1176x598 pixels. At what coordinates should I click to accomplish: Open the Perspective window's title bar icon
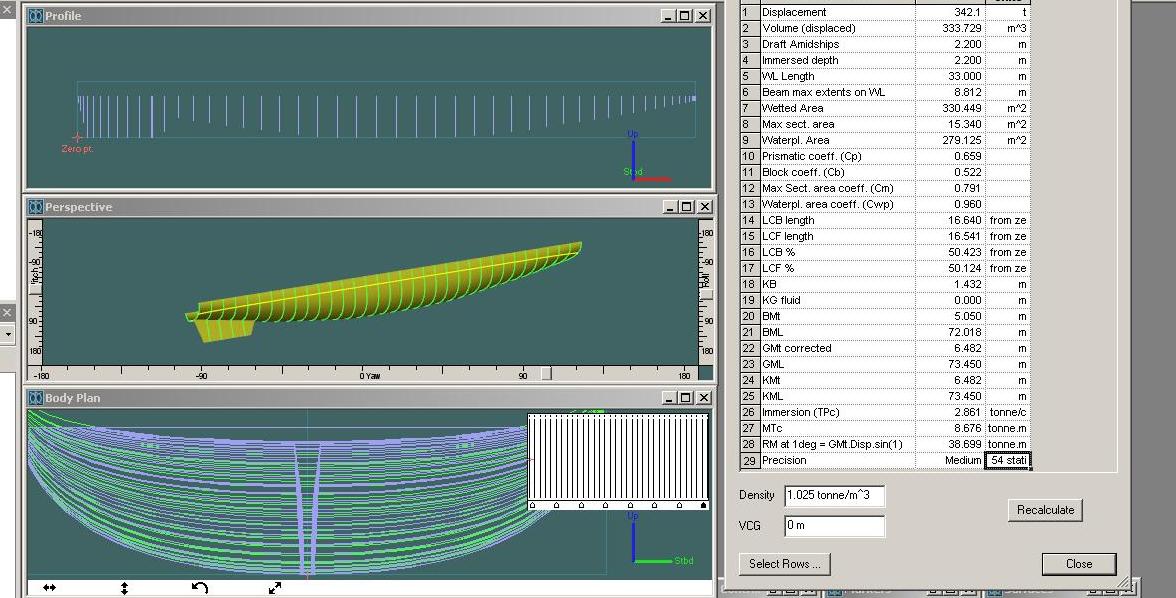click(x=35, y=207)
